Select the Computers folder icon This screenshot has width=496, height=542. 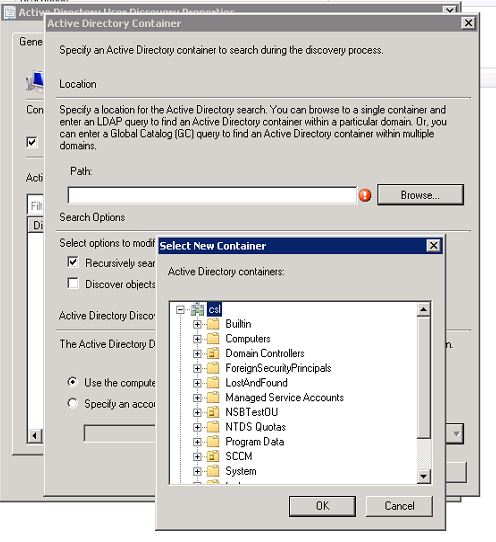tap(213, 338)
